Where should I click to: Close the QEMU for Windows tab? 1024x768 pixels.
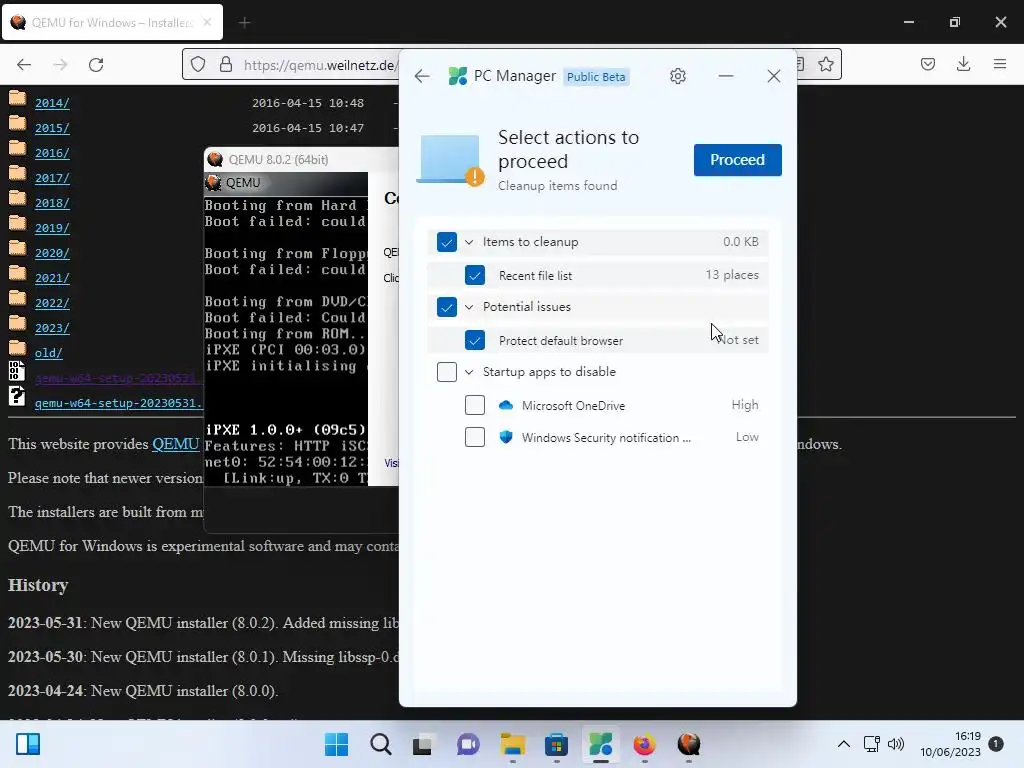click(x=207, y=22)
